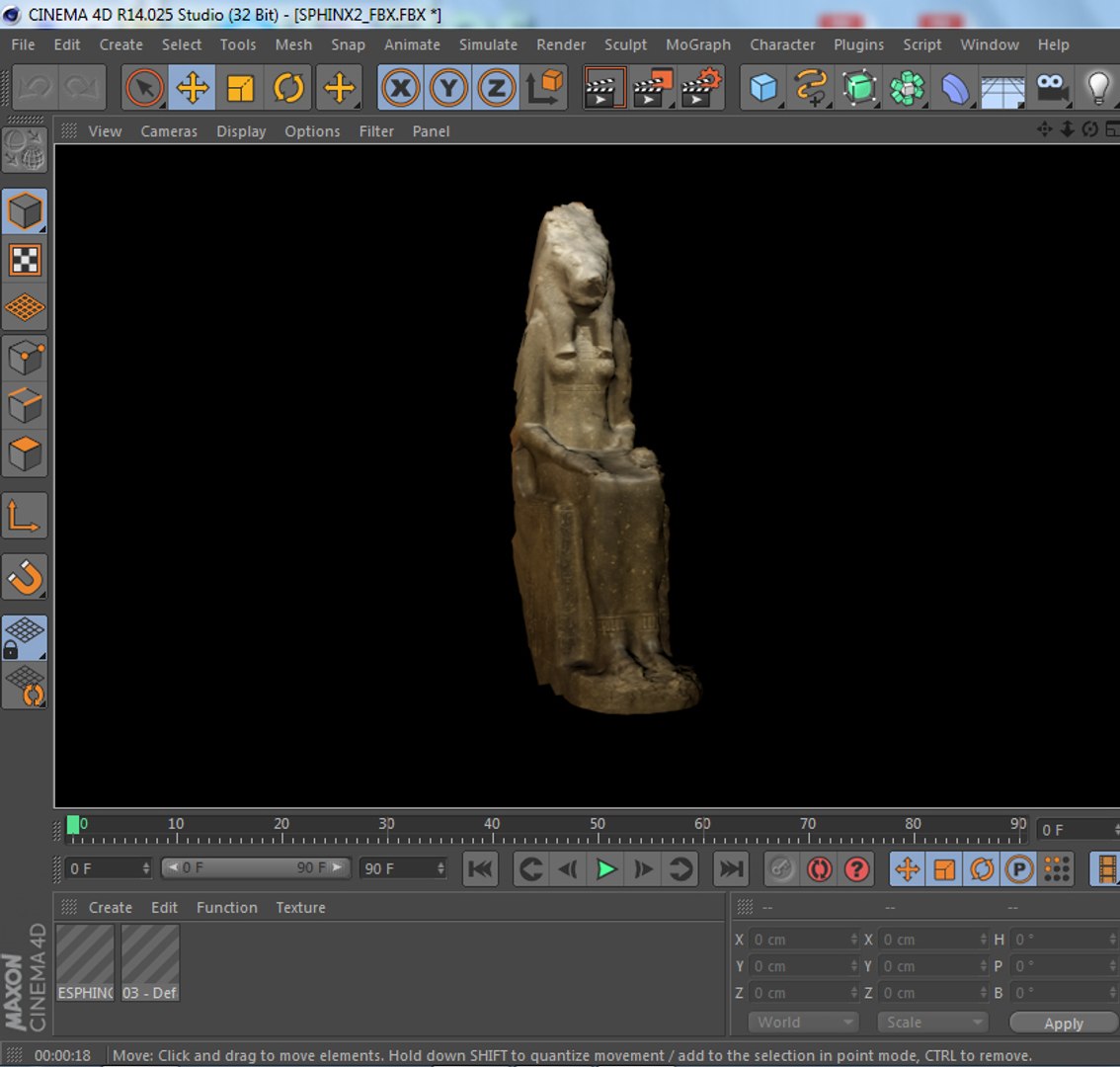Select the Live Selection tool
The height and width of the screenshot is (1067, 1120).
(x=144, y=88)
